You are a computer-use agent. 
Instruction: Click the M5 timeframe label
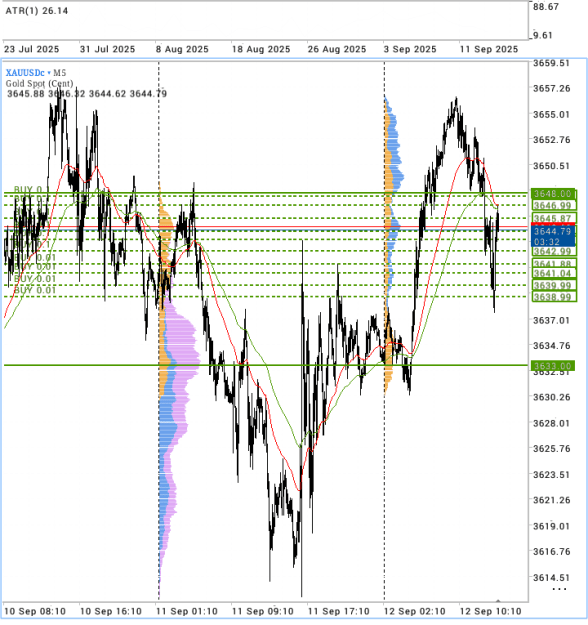coord(60,73)
